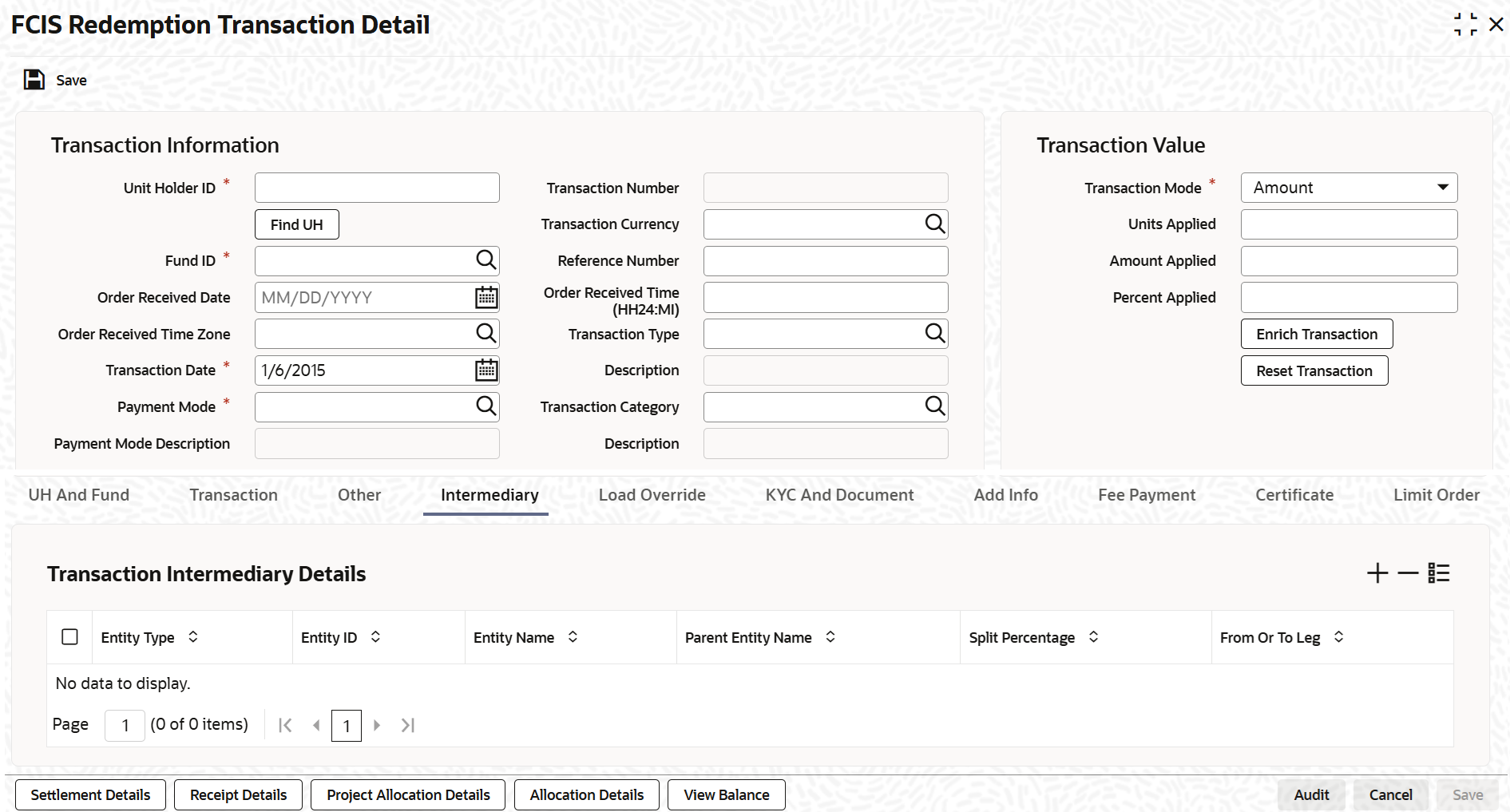Open the Add Info tab

(x=1006, y=495)
